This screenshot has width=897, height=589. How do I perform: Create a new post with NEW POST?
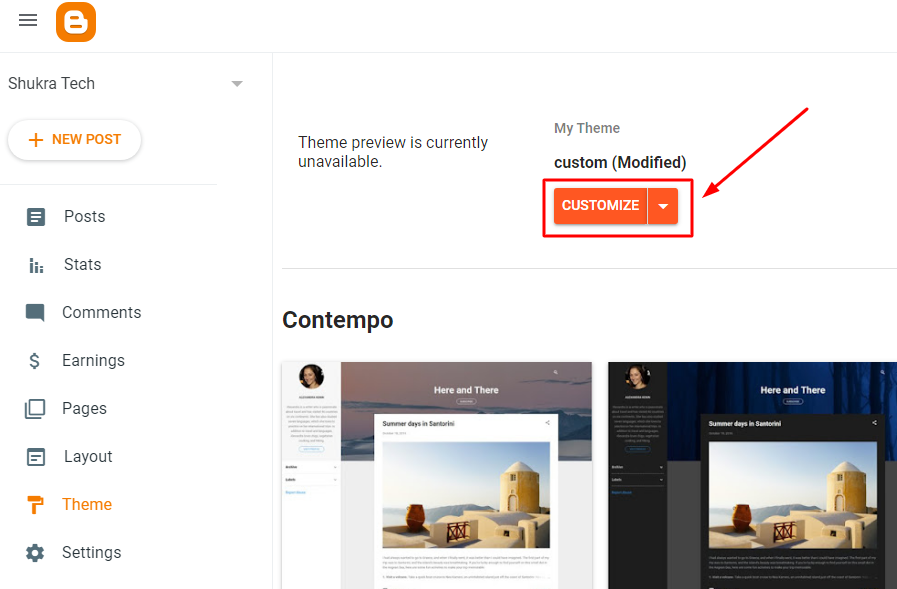point(74,140)
